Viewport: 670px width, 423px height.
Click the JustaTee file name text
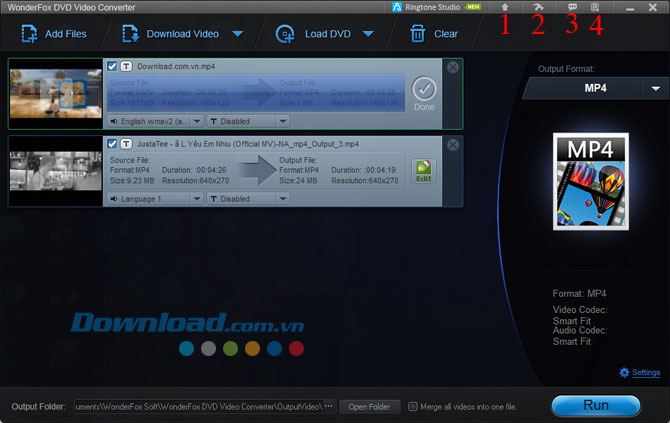pos(248,144)
